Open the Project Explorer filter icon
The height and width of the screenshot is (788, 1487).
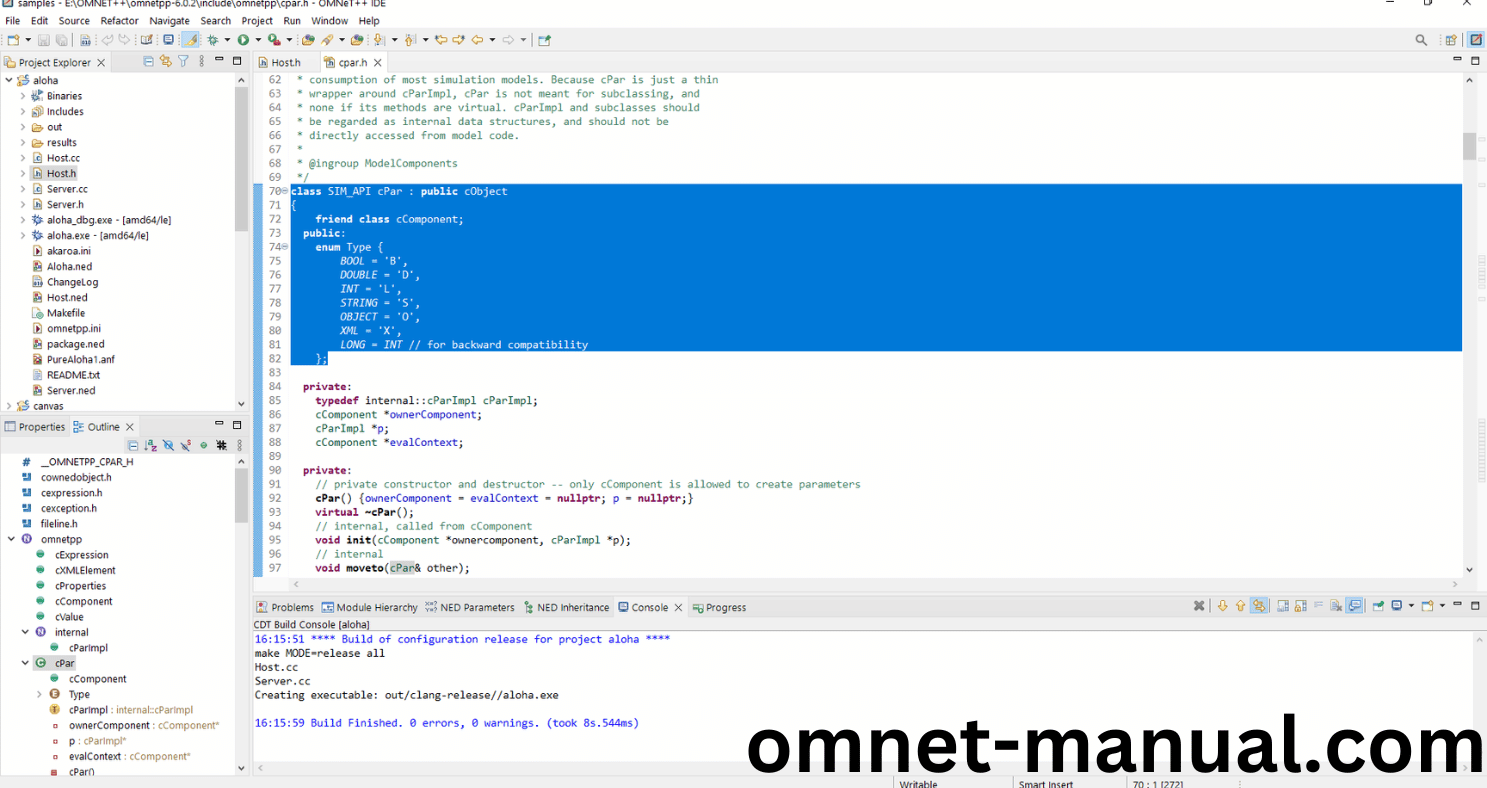[x=183, y=62]
